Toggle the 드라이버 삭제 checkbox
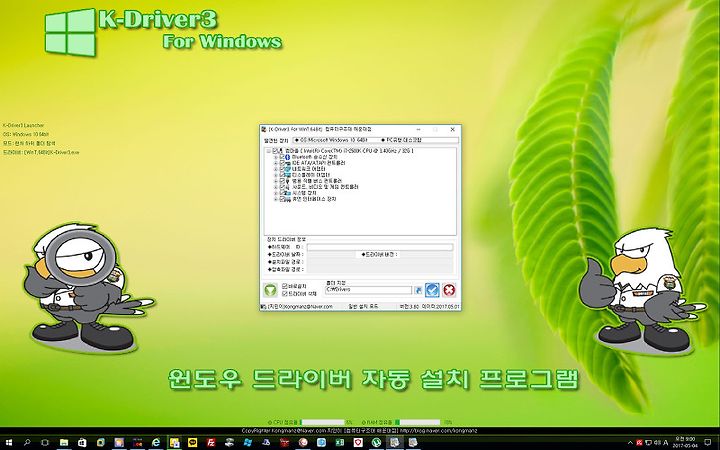 [285, 293]
